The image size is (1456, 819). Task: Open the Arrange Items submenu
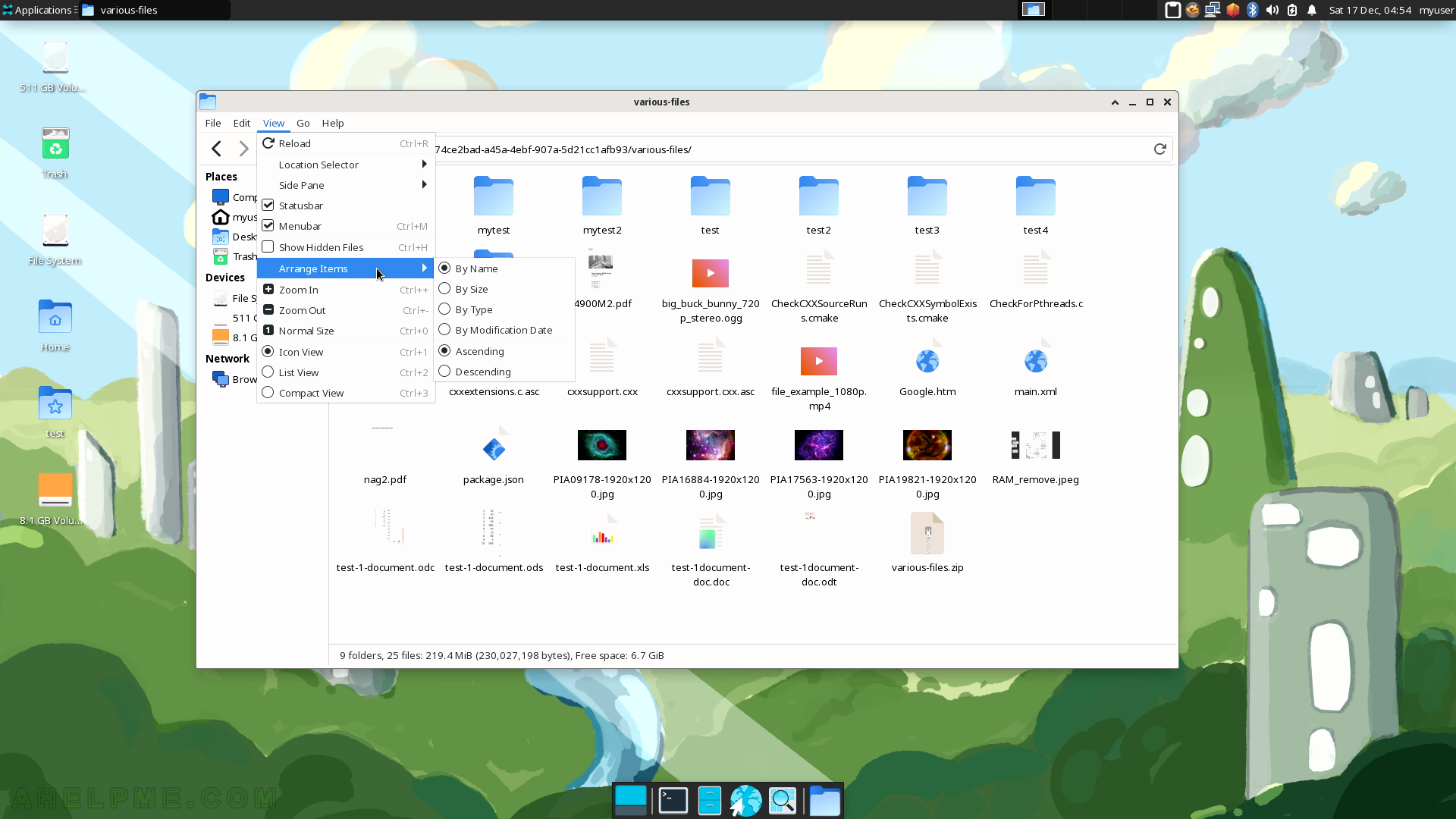(x=346, y=268)
